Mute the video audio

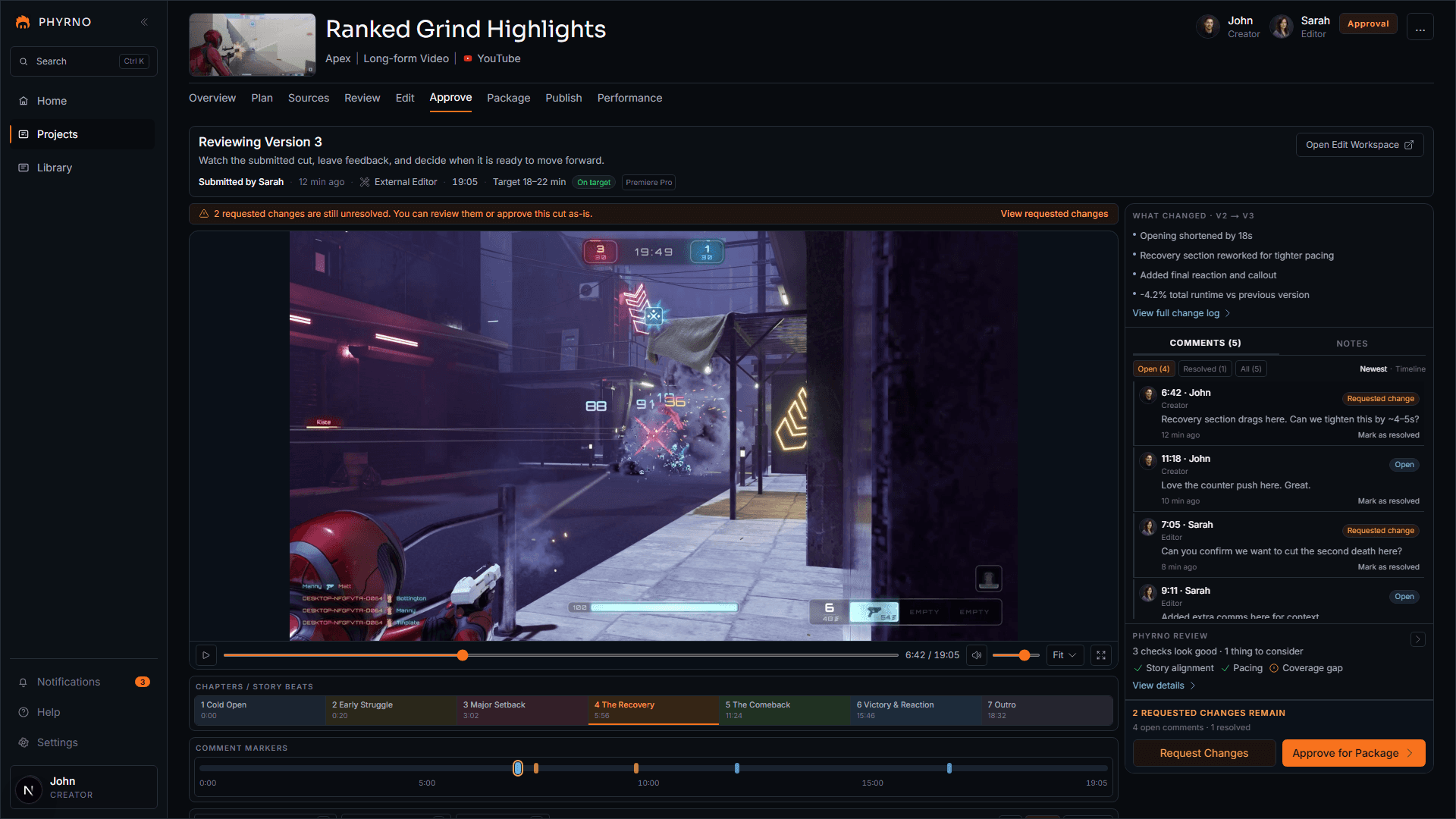pyautogui.click(x=977, y=655)
